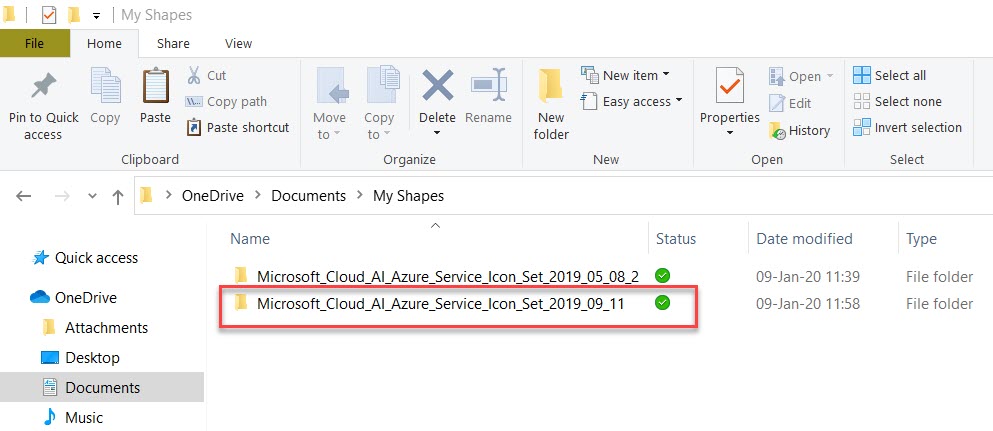Click Select all in Select group
The width and height of the screenshot is (993, 431).
890,76
